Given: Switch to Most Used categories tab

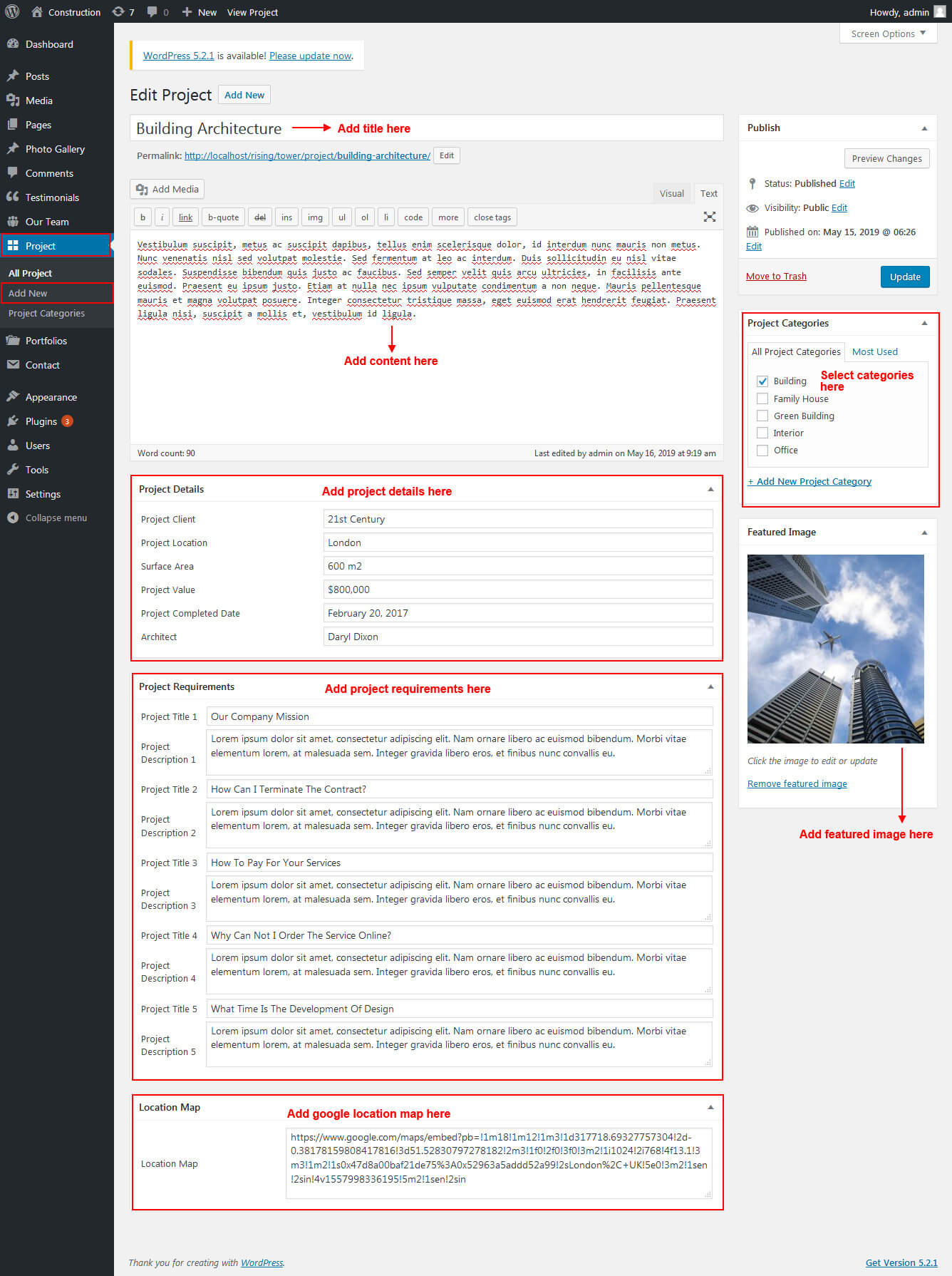Looking at the screenshot, I should [874, 351].
